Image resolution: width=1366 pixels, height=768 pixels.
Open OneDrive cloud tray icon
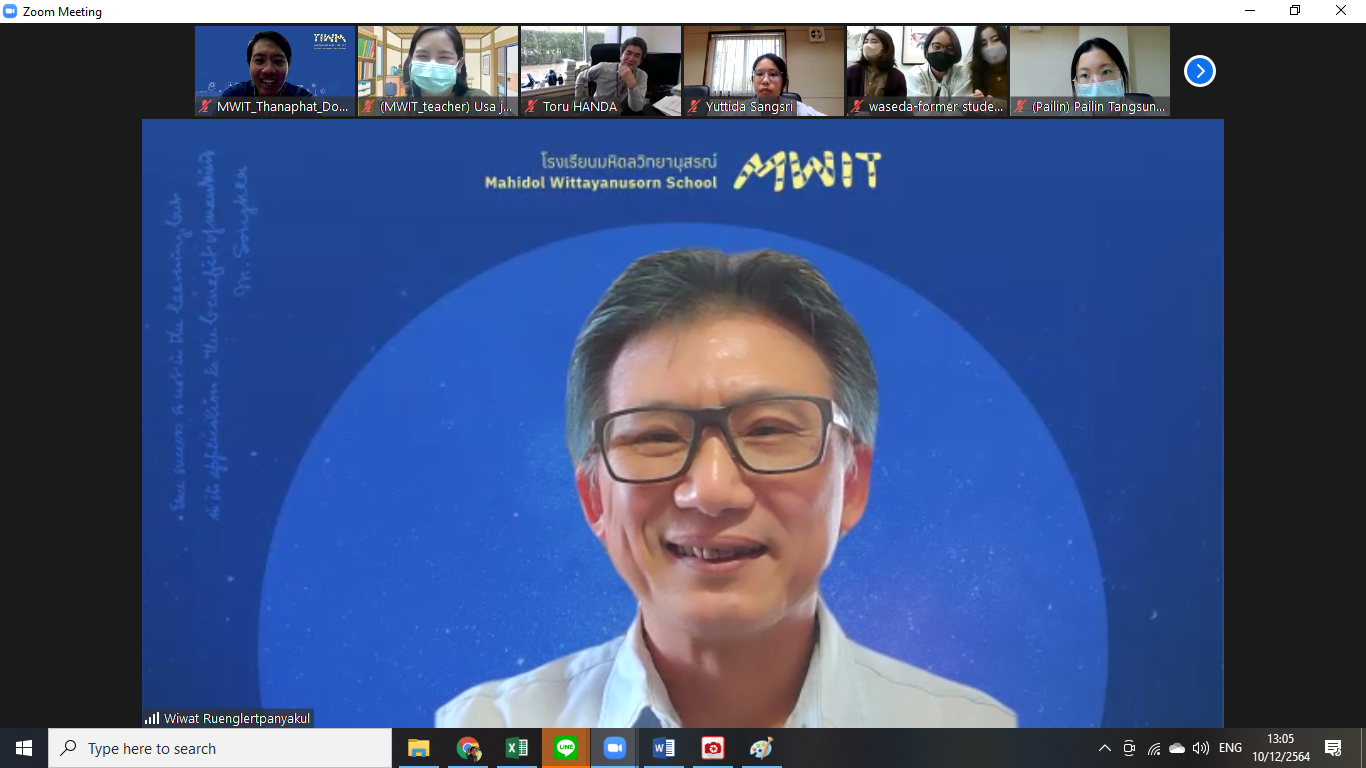1177,748
